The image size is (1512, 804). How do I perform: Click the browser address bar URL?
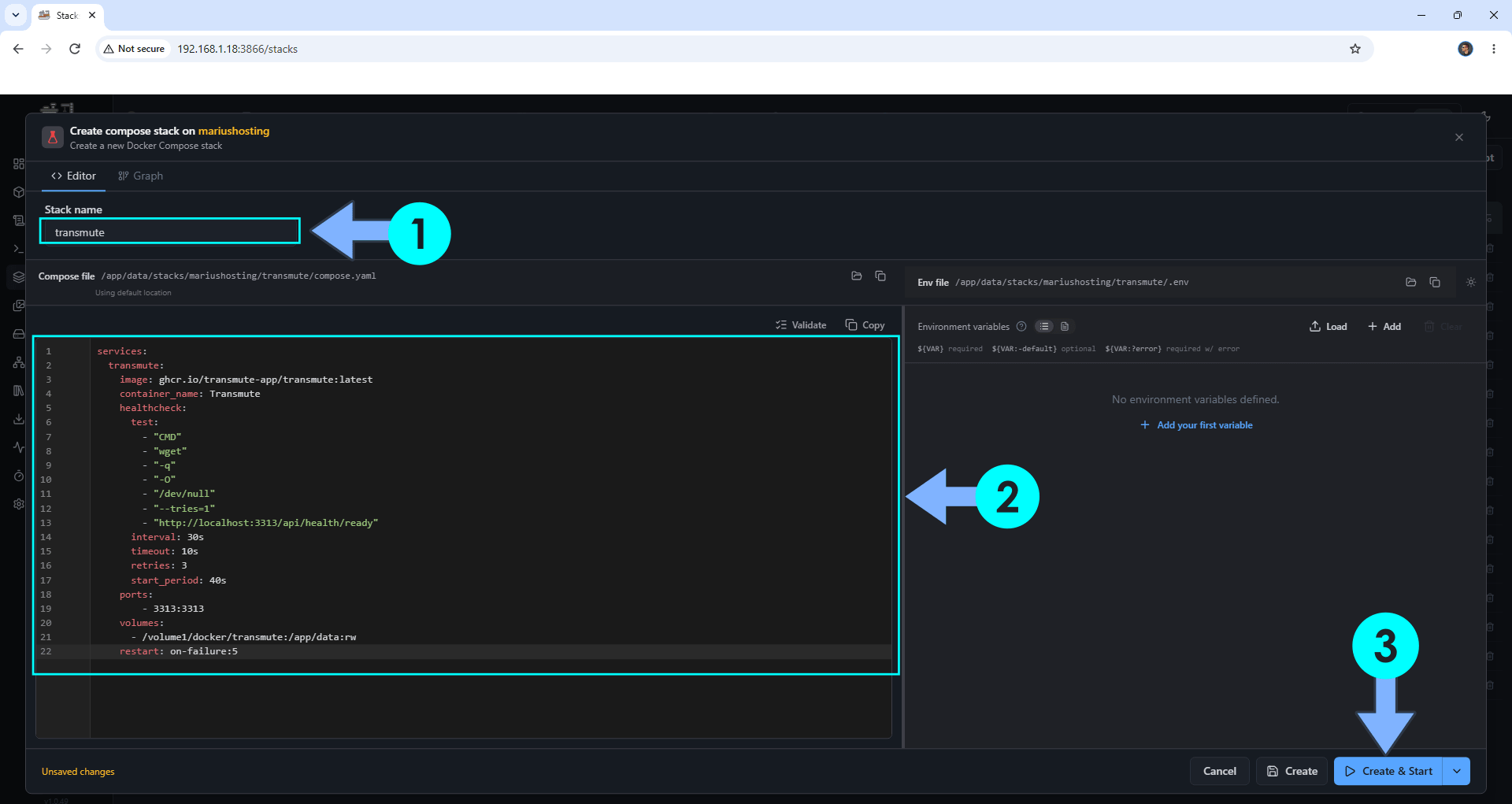[237, 49]
